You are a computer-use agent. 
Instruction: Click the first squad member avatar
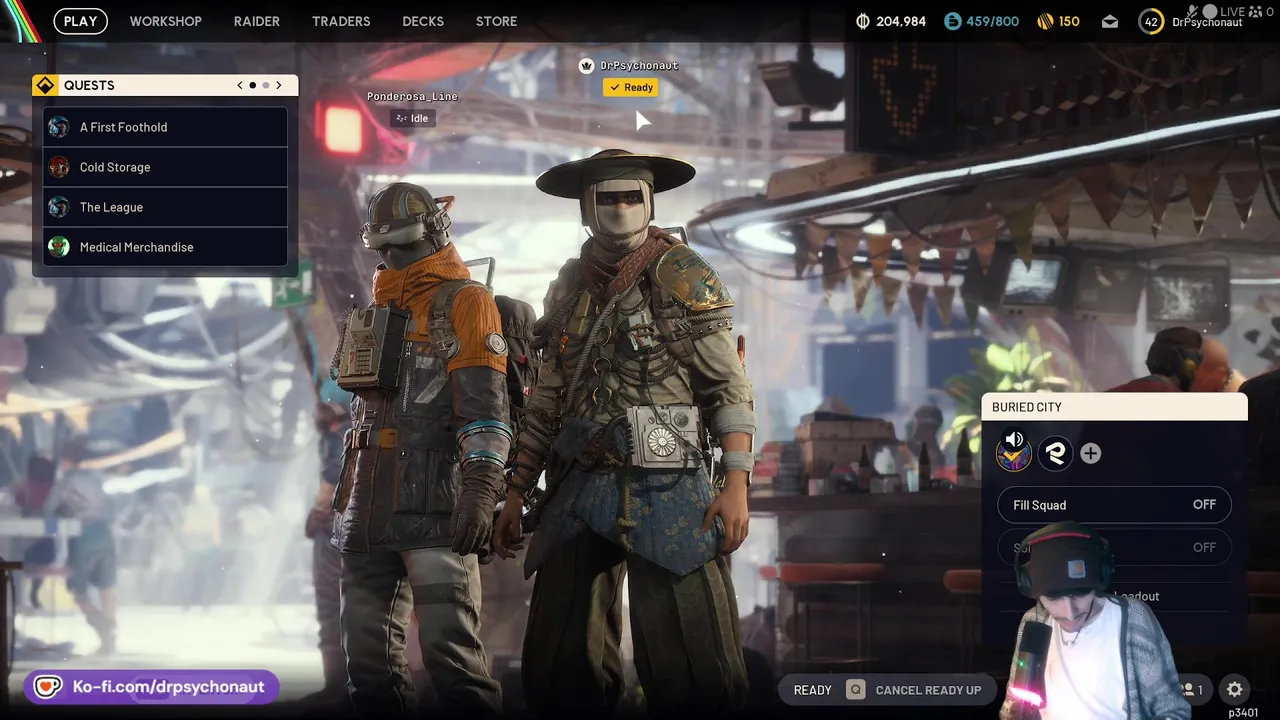tap(1014, 456)
